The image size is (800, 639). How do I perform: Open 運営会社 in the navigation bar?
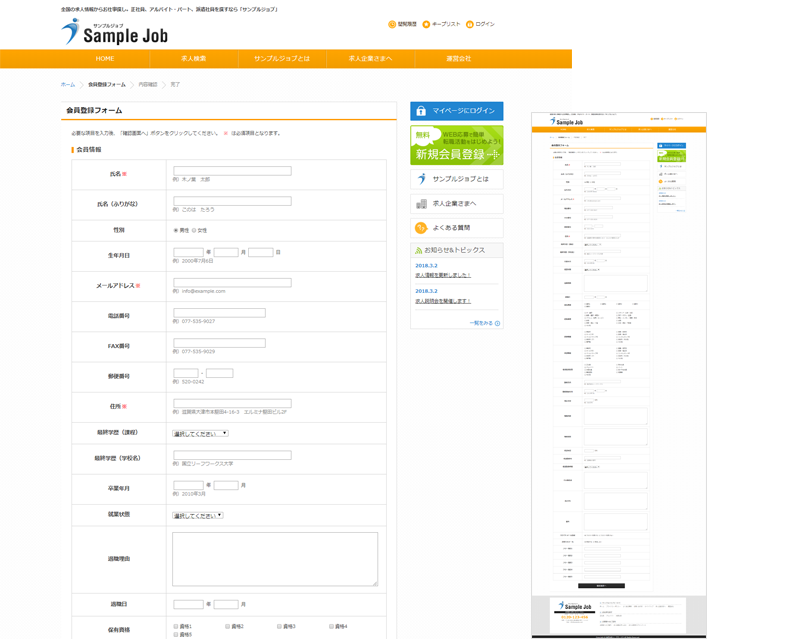459,59
